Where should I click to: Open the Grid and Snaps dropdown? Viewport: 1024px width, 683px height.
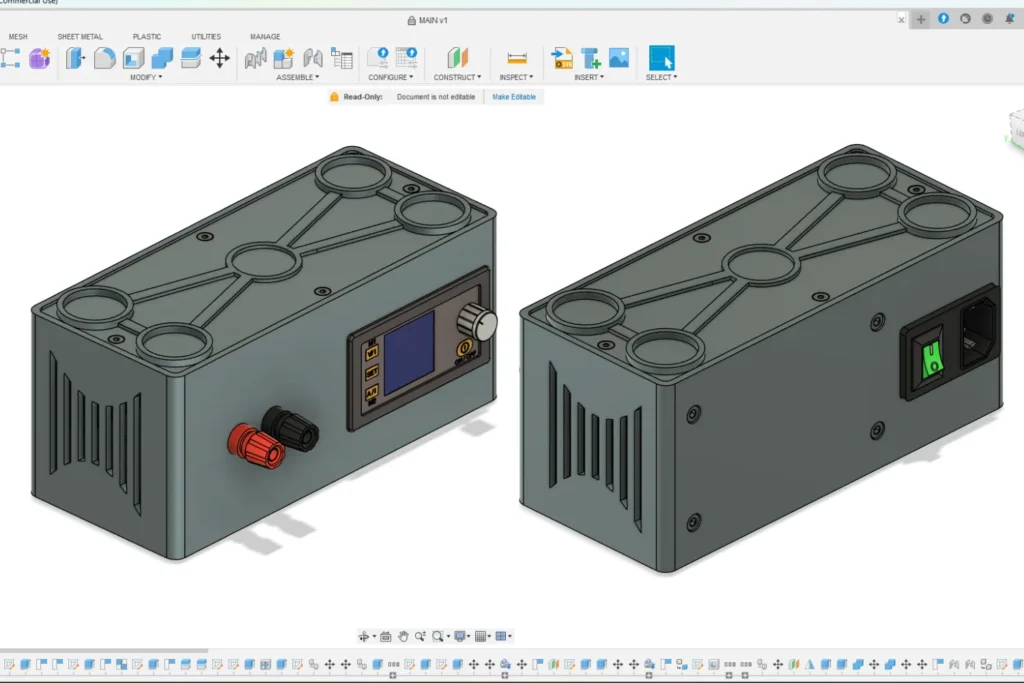click(482, 636)
